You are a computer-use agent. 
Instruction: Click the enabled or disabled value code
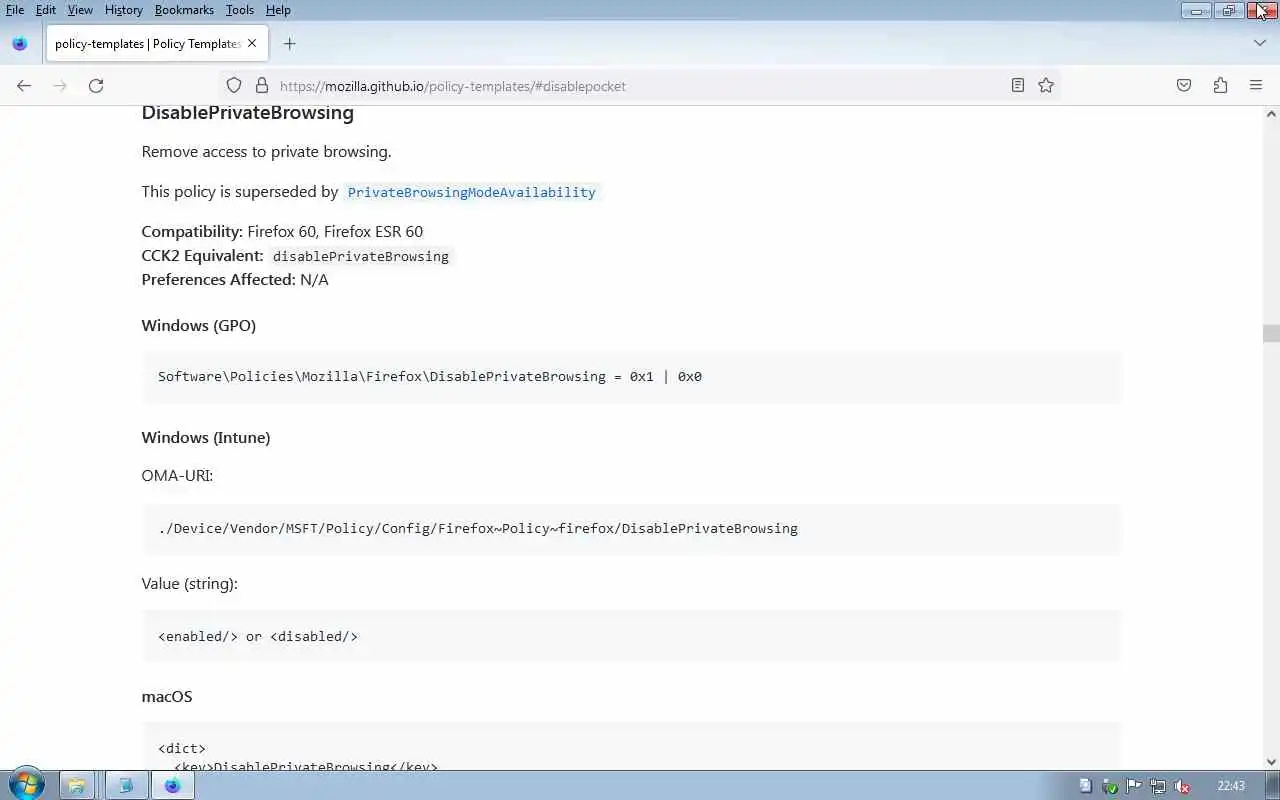tap(258, 636)
